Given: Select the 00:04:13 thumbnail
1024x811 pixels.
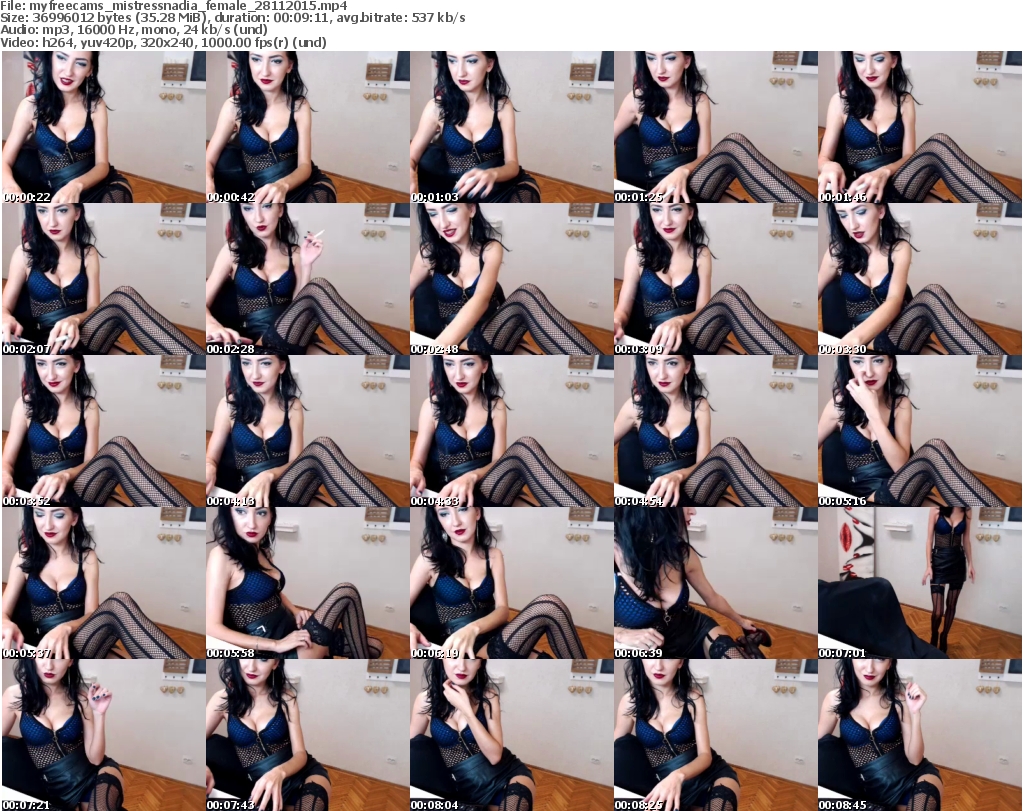Looking at the screenshot, I should (x=308, y=431).
